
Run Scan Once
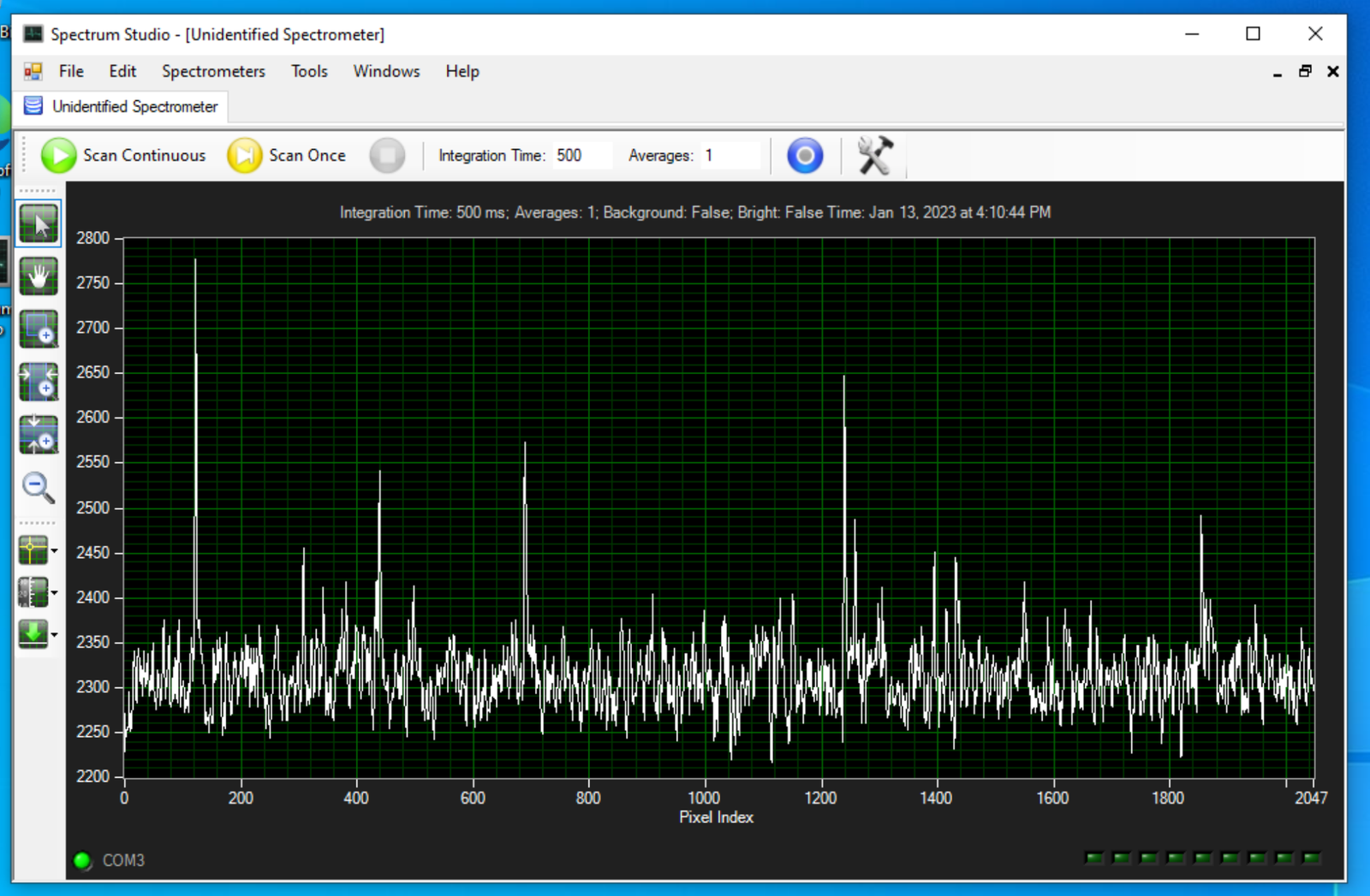[x=287, y=156]
